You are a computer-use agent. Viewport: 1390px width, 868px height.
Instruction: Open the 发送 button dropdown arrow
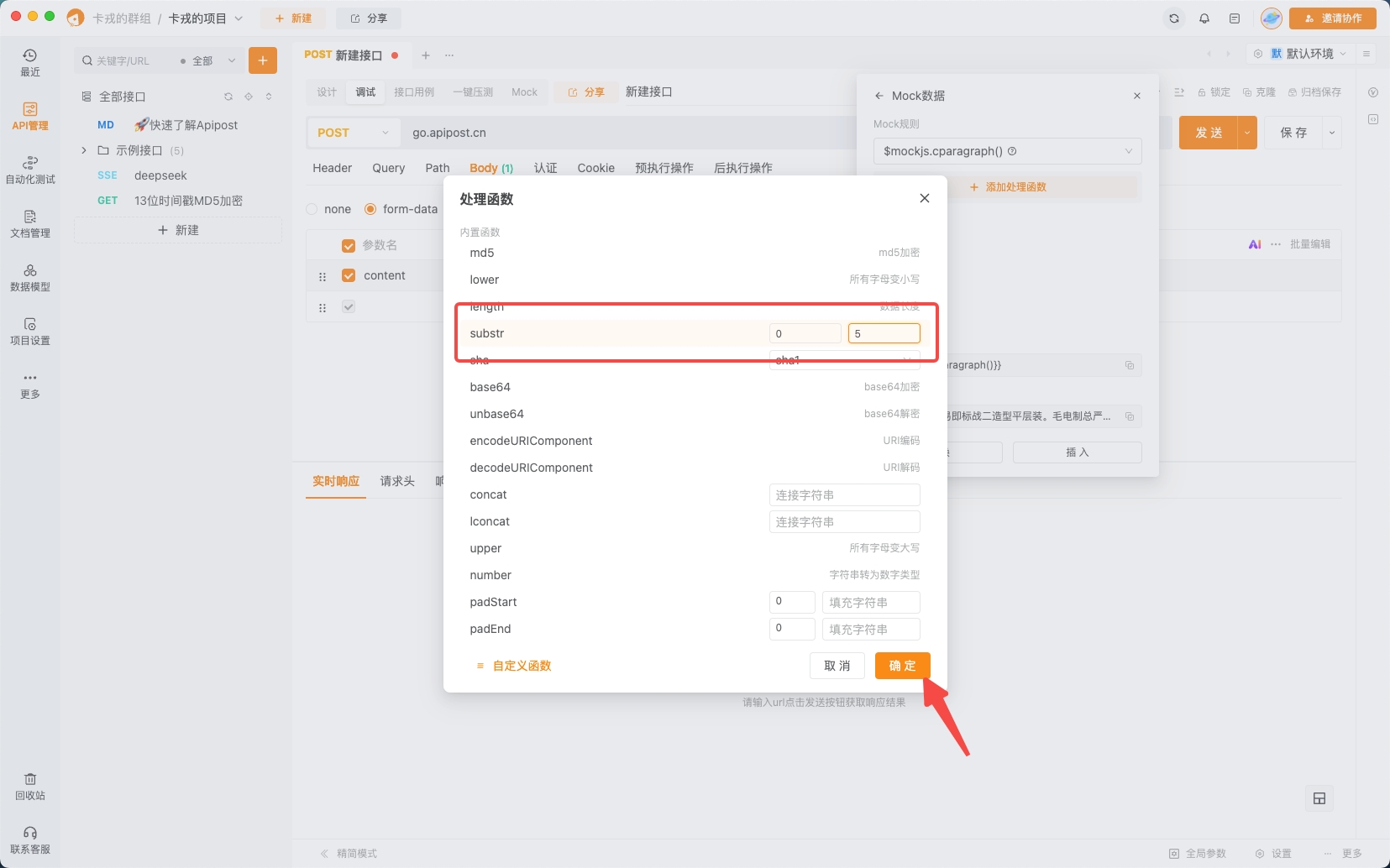coord(1247,133)
